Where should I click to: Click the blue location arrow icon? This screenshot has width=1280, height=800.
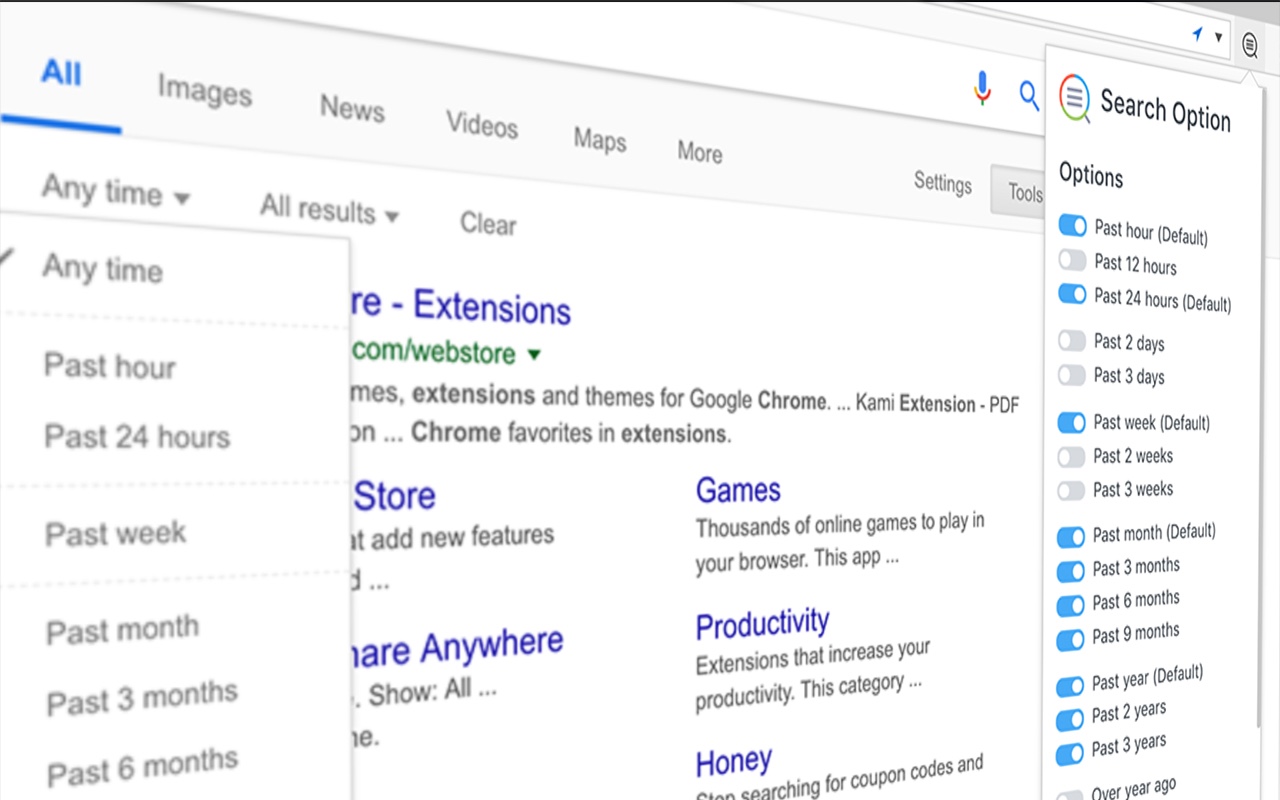1197,35
